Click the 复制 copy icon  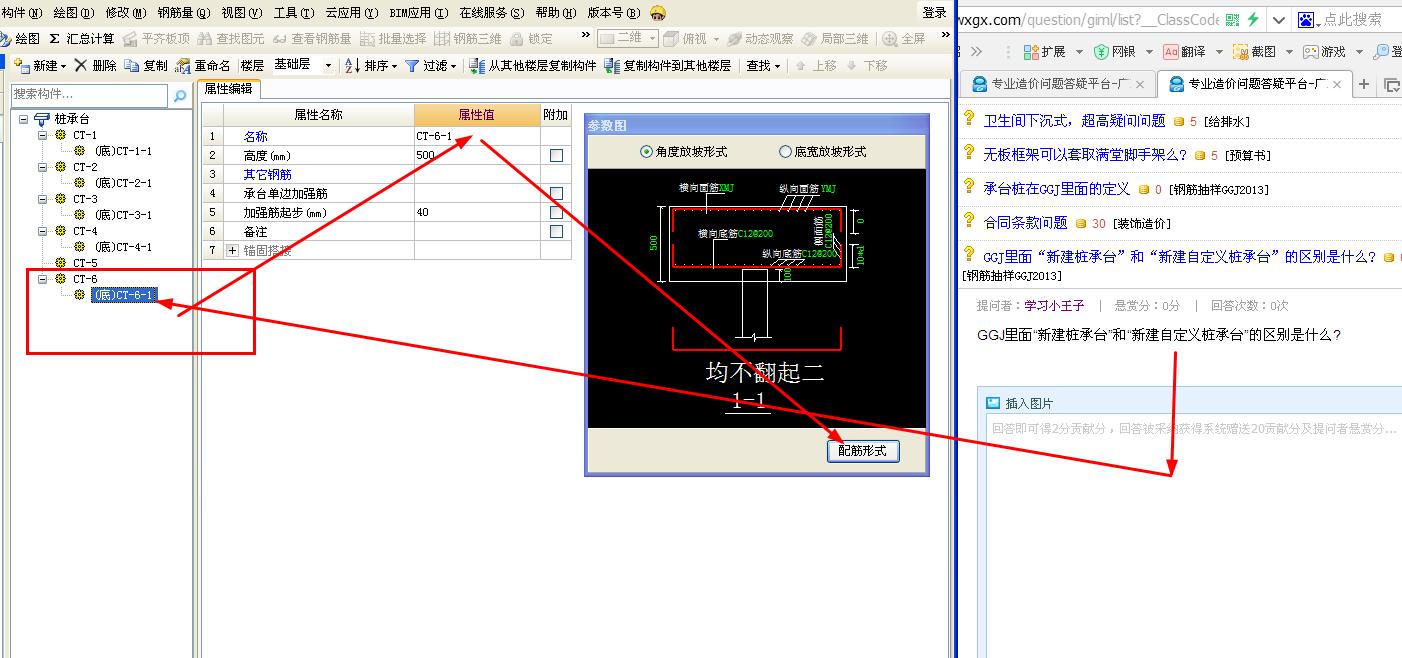(132, 65)
